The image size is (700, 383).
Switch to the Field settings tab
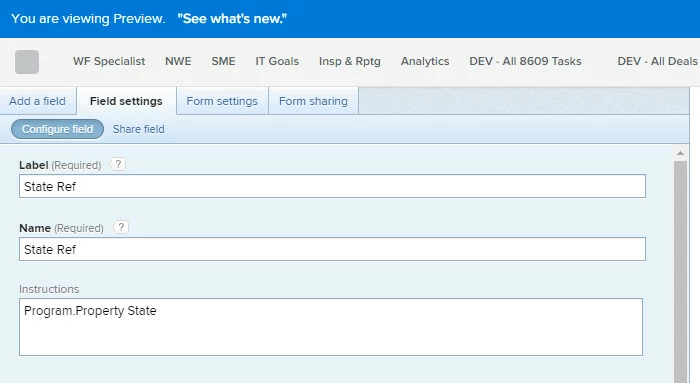coord(126,101)
